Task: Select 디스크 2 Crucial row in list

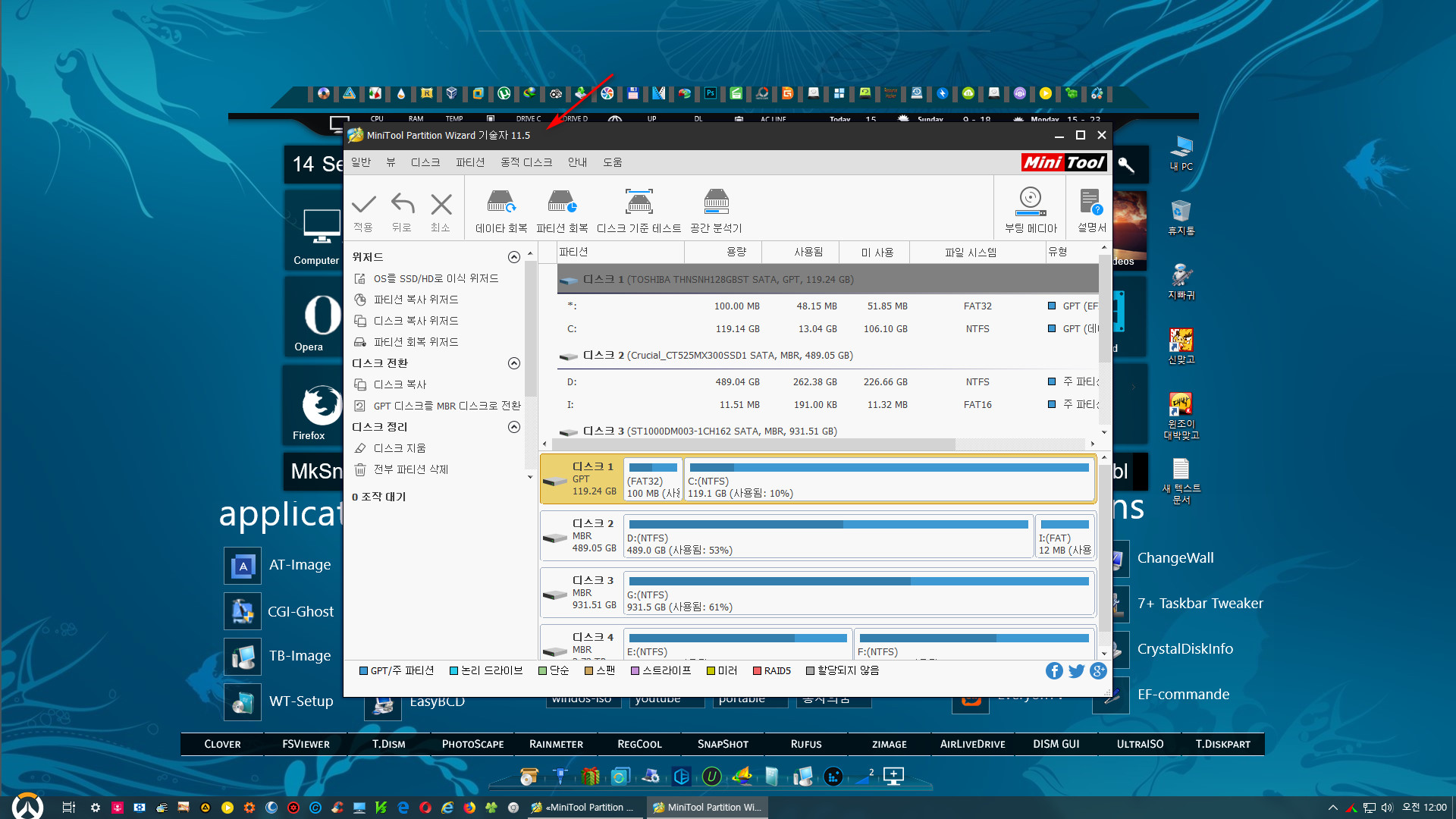Action: pos(827,355)
